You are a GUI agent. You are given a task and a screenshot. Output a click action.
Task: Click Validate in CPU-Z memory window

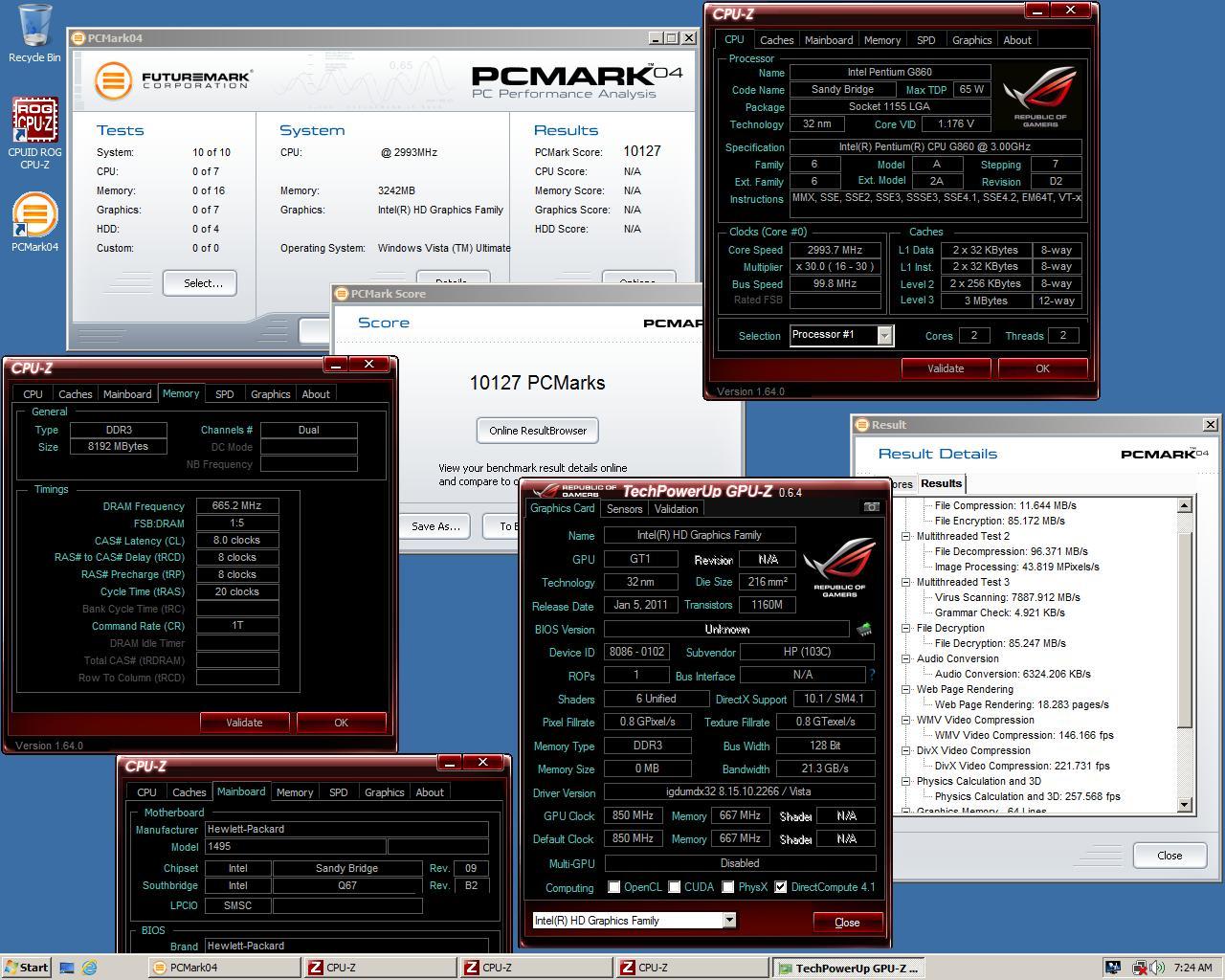click(x=244, y=723)
